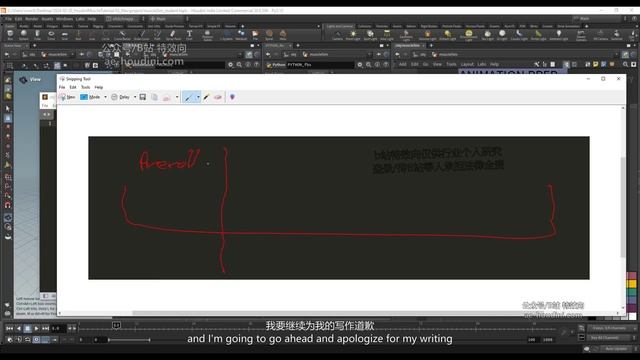Screen dimensions: 640x360
Task: Click the Camera shelf tool
Action: click(338, 35)
